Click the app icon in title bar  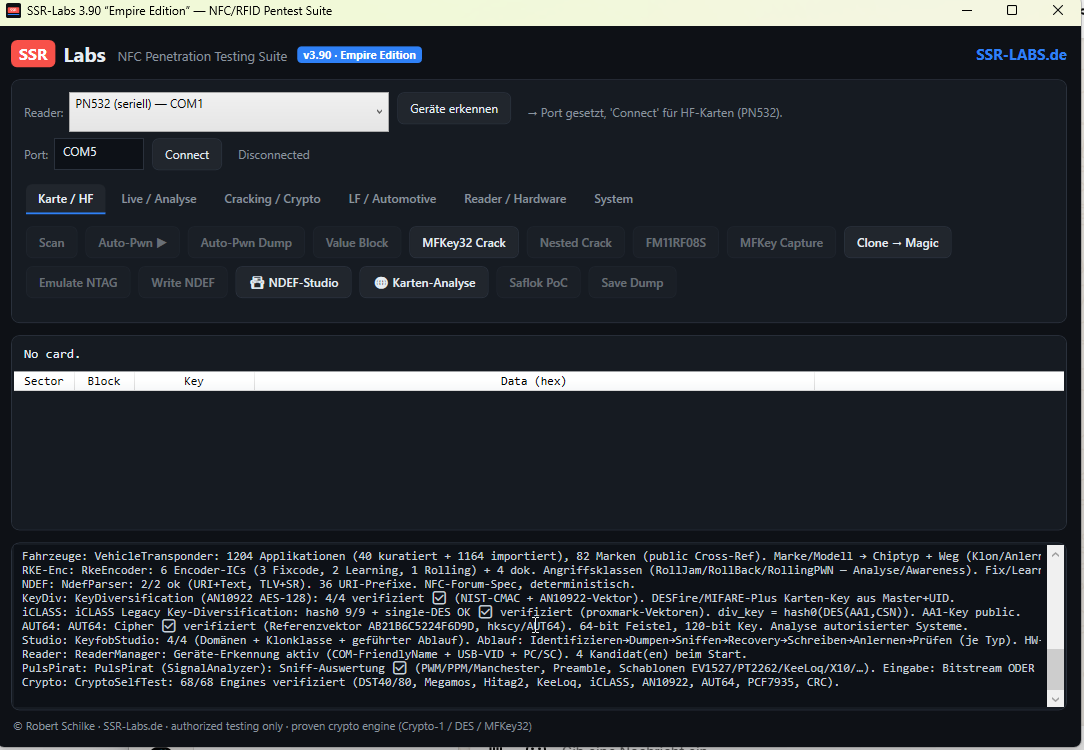tap(13, 10)
